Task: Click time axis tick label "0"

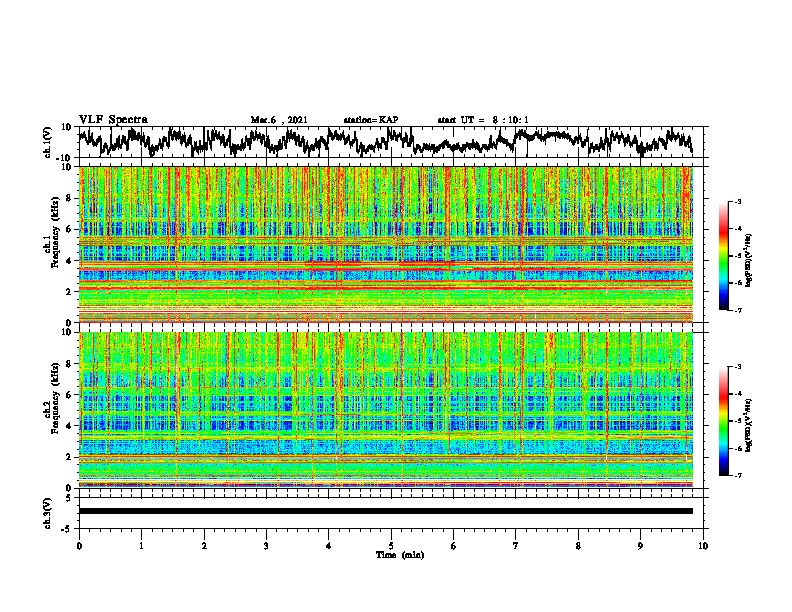Action: point(79,546)
